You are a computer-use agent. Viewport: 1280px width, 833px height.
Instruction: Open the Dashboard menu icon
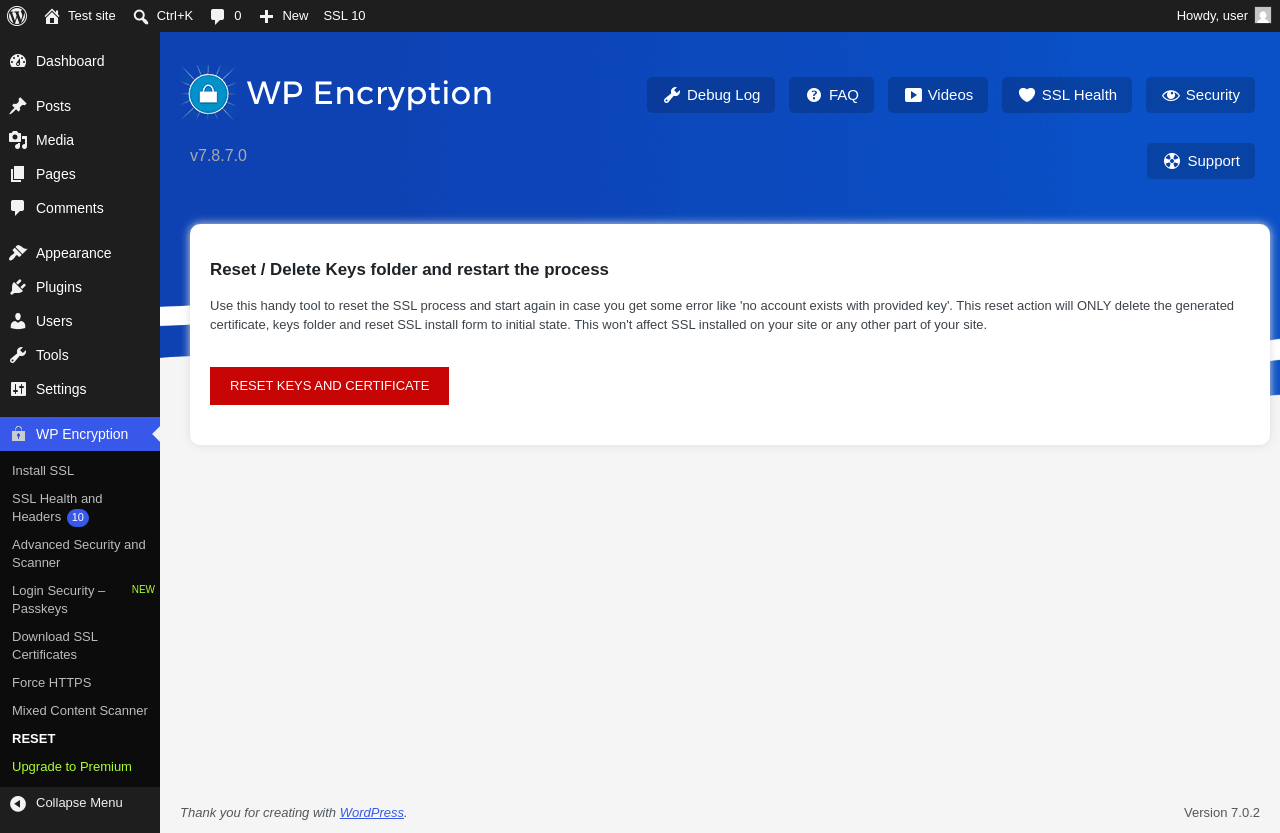(18, 61)
